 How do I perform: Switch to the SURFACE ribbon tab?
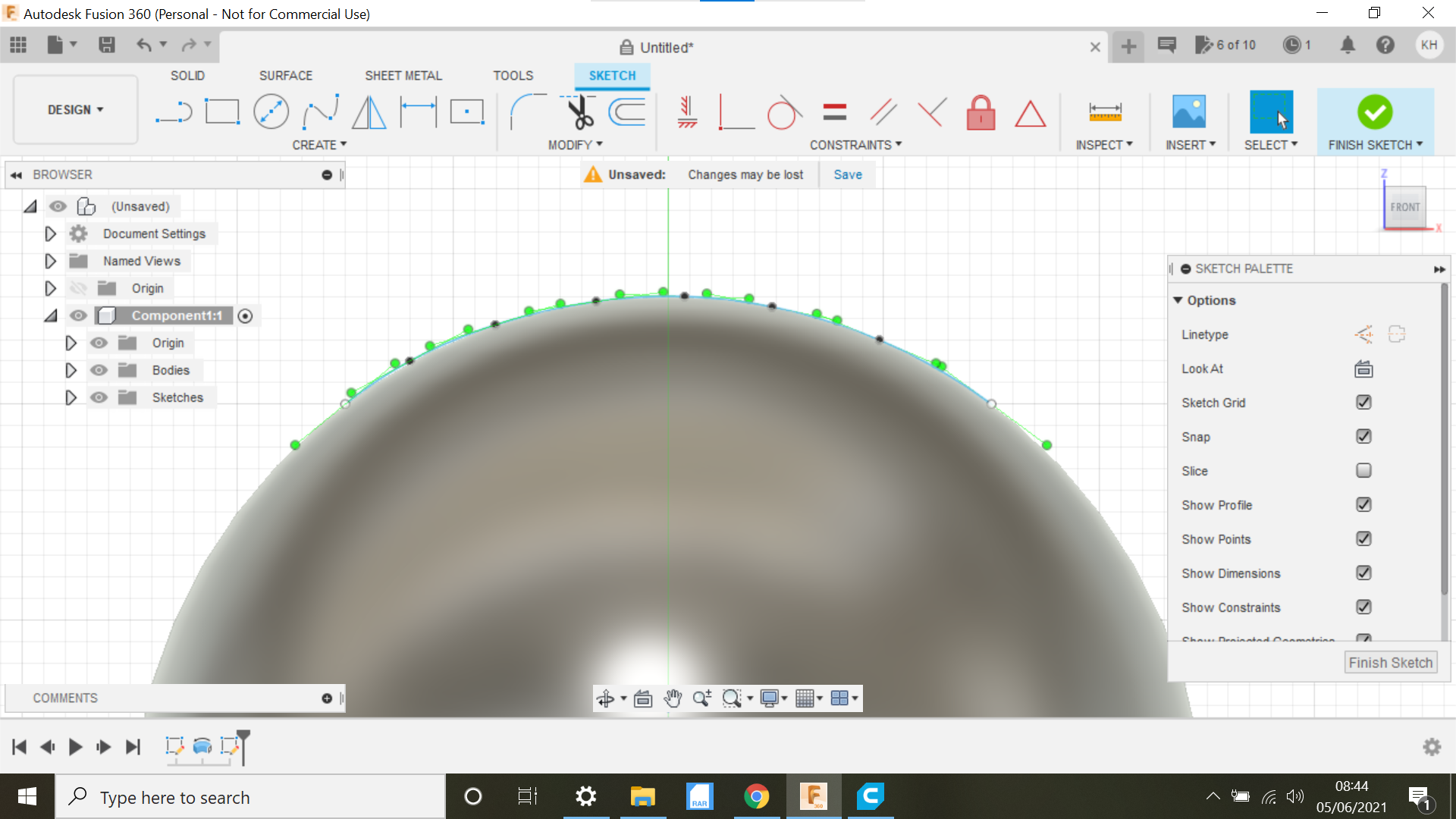click(x=286, y=76)
